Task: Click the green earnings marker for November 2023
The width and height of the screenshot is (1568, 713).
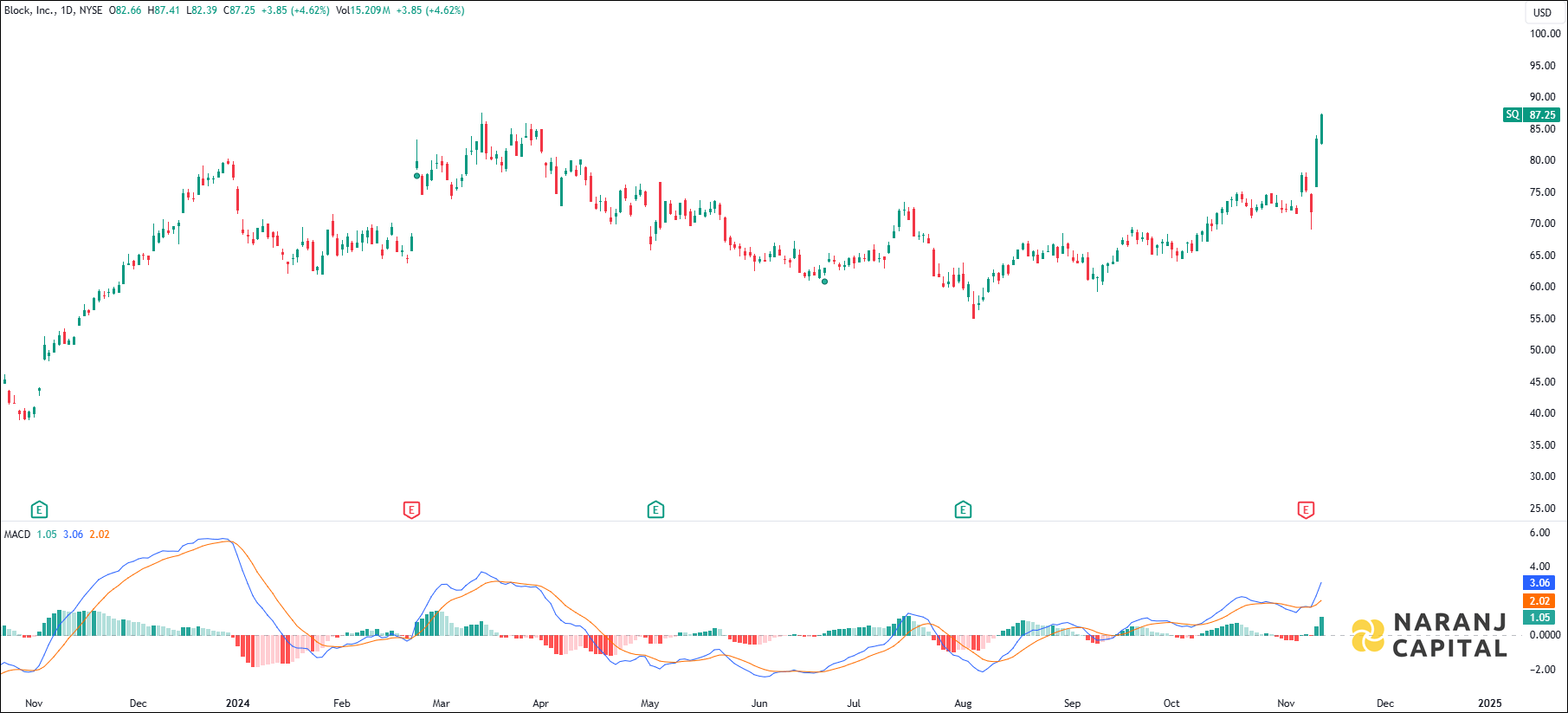Action: pyautogui.click(x=38, y=509)
